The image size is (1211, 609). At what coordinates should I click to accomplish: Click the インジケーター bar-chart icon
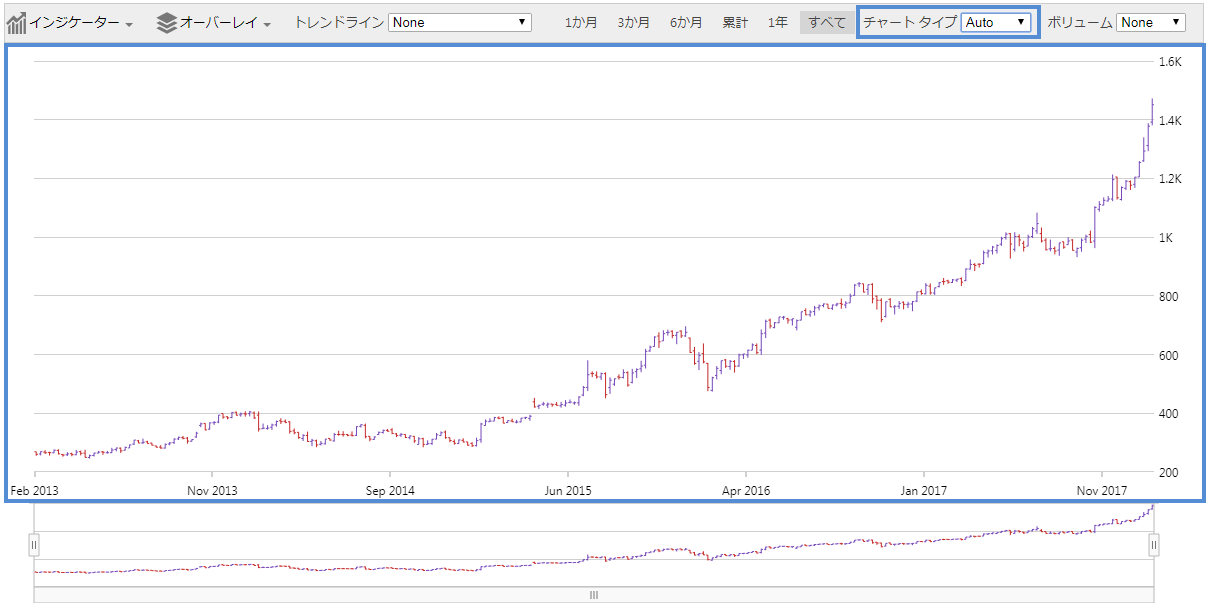[16, 20]
